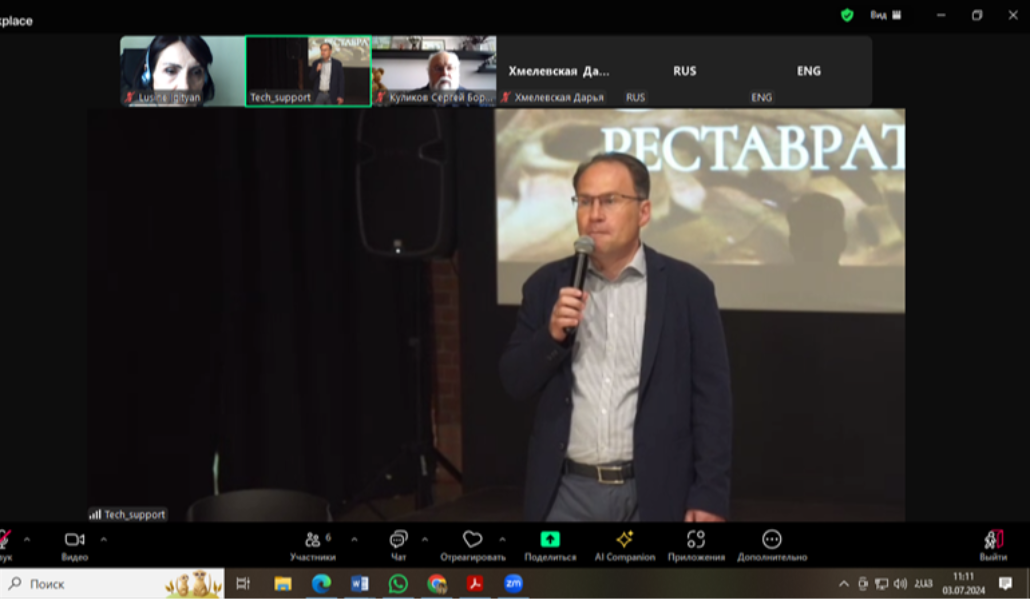Open WhatsApp from the taskbar
This screenshot has height=600, width=1030.
[398, 583]
